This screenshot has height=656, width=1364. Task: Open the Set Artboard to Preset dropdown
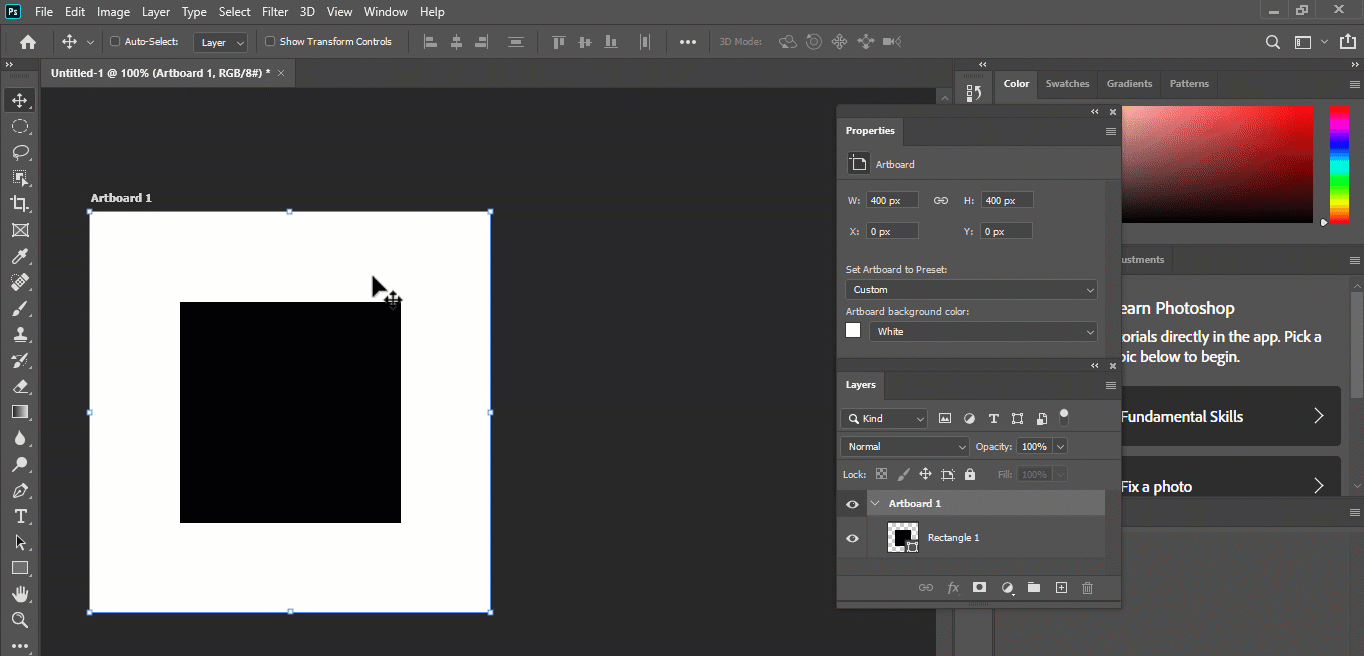click(971, 289)
